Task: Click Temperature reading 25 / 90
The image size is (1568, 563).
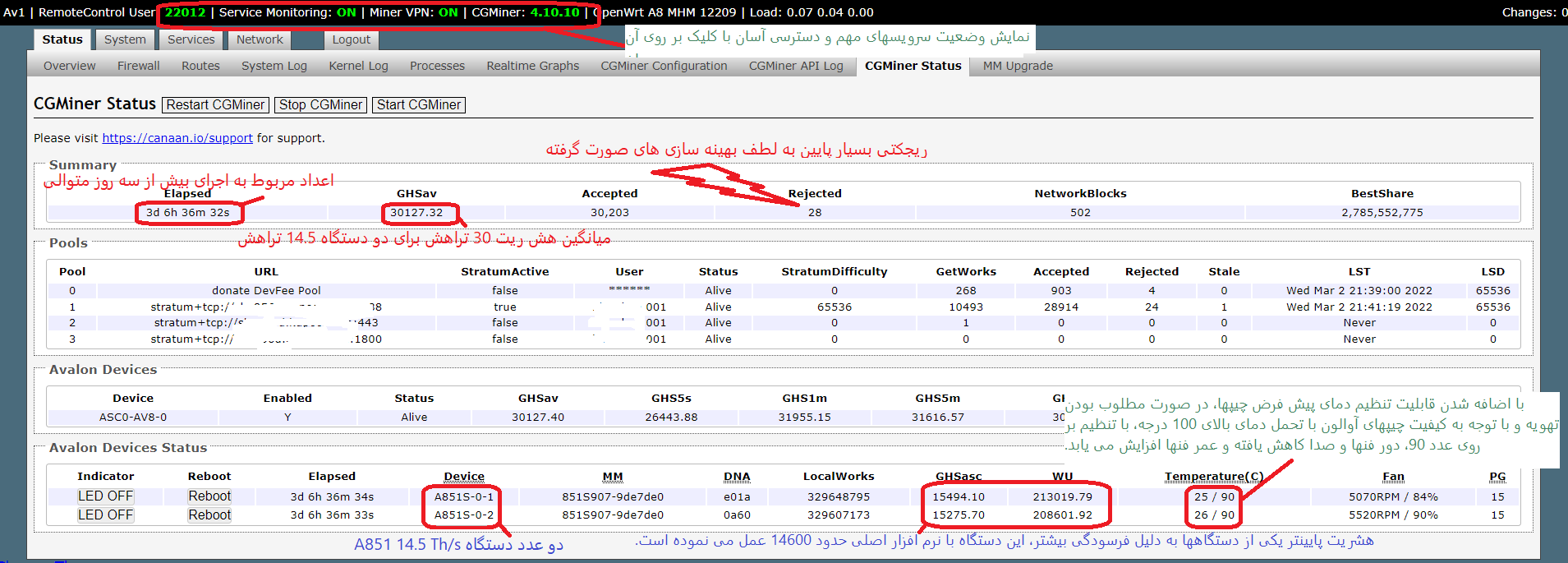Action: [1214, 496]
